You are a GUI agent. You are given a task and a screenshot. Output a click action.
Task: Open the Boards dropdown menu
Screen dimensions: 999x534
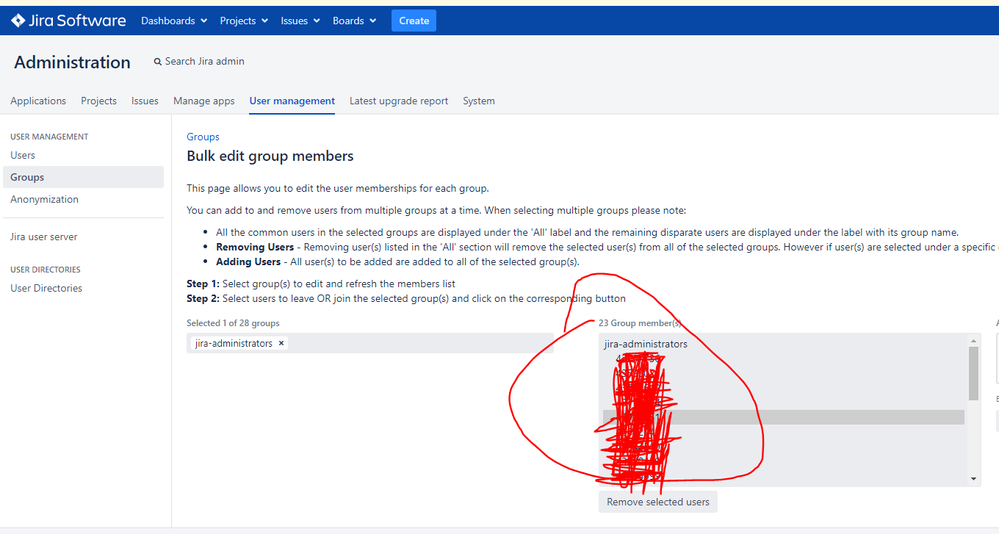[354, 21]
